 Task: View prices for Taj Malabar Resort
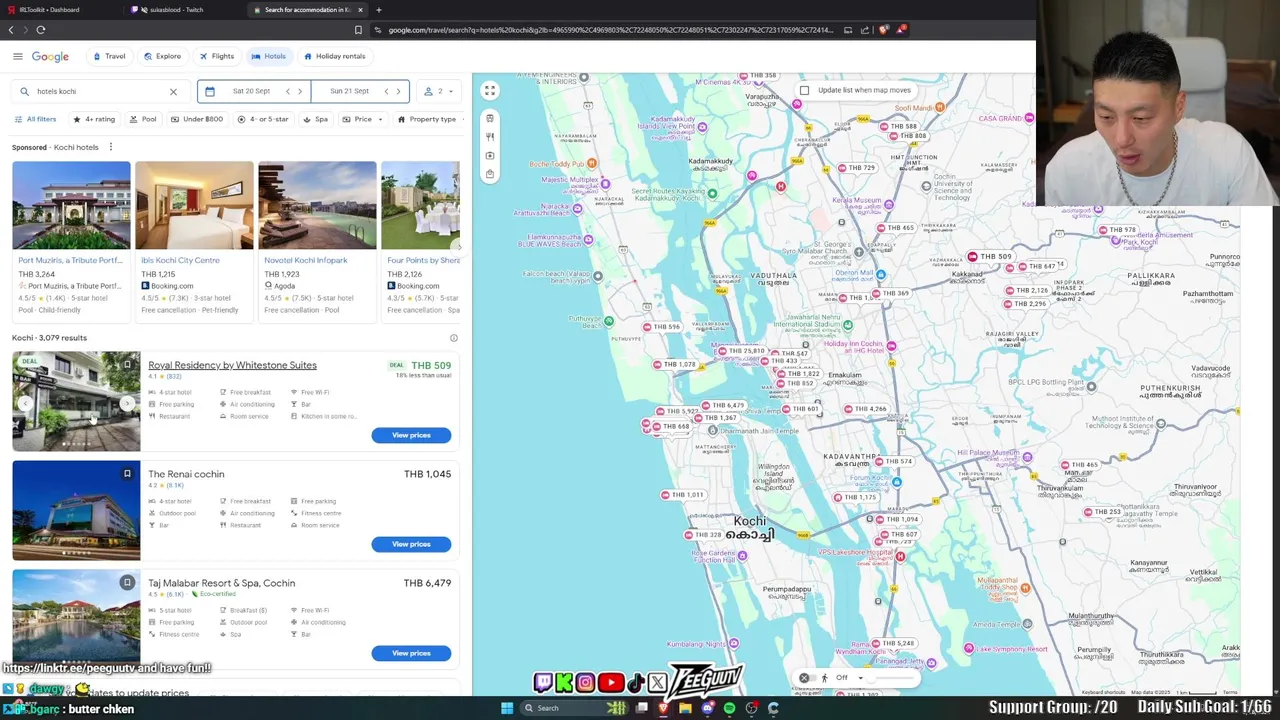411,653
